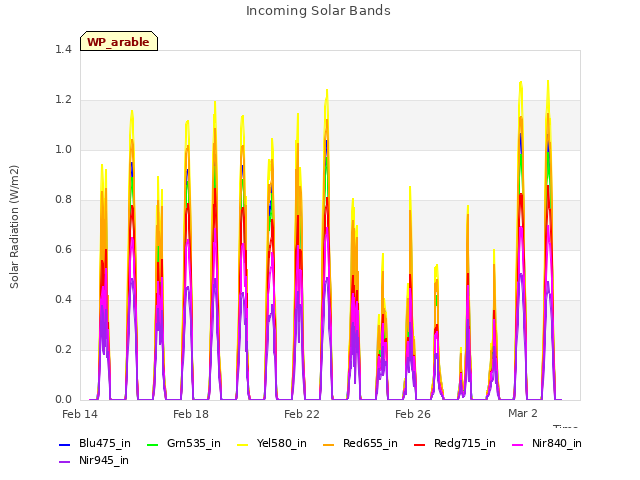Click the Feb 18 x-axis tick label
The image size is (640, 480).
click(191, 414)
